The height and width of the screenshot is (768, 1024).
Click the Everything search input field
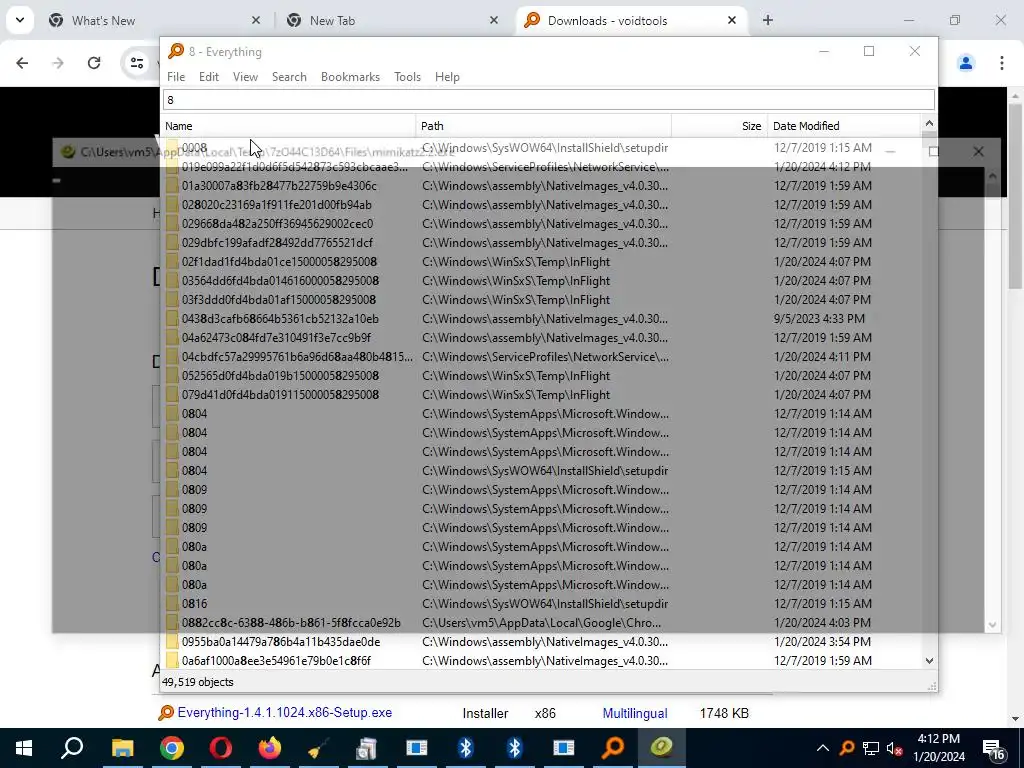point(549,100)
